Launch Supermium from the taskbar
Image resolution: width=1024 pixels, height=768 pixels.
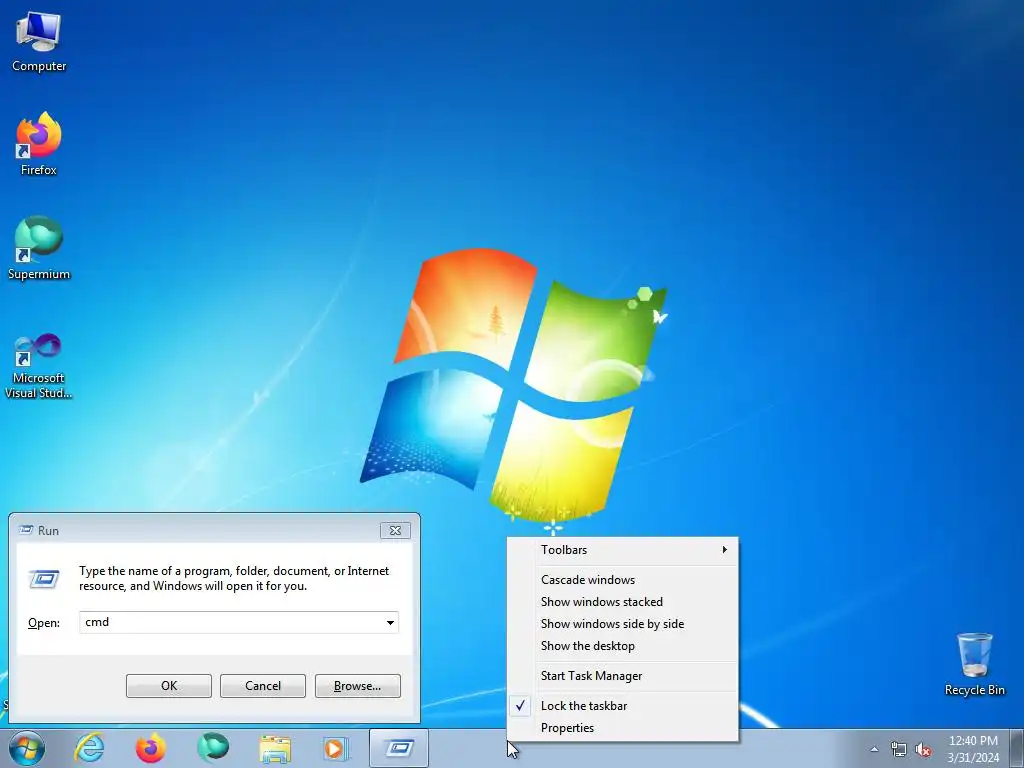(213, 748)
